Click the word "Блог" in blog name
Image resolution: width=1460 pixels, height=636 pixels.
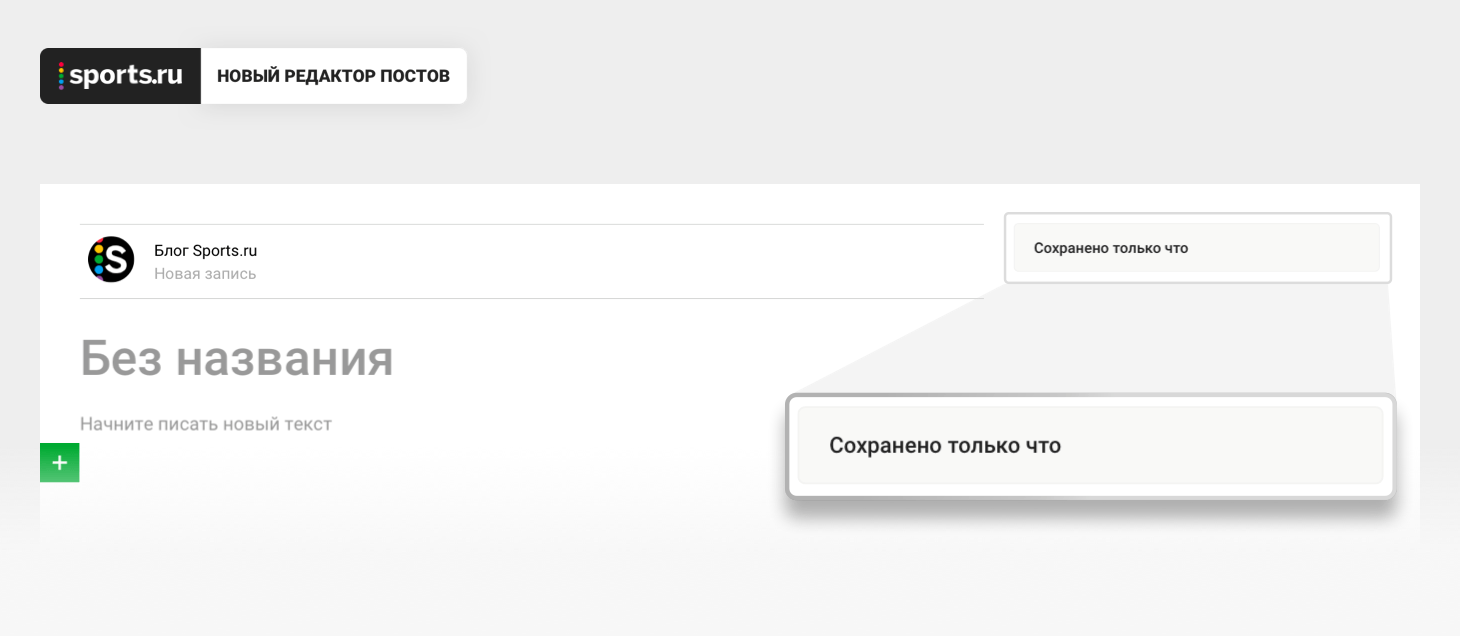pos(171,250)
